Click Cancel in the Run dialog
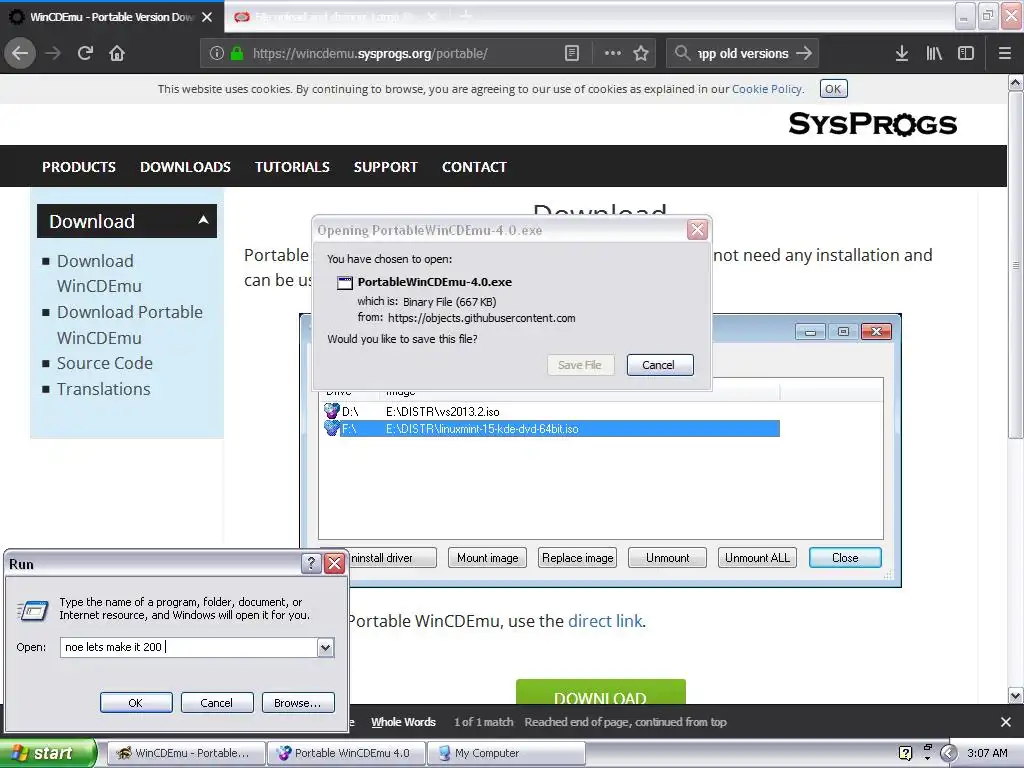Image resolution: width=1024 pixels, height=768 pixels. 216,703
